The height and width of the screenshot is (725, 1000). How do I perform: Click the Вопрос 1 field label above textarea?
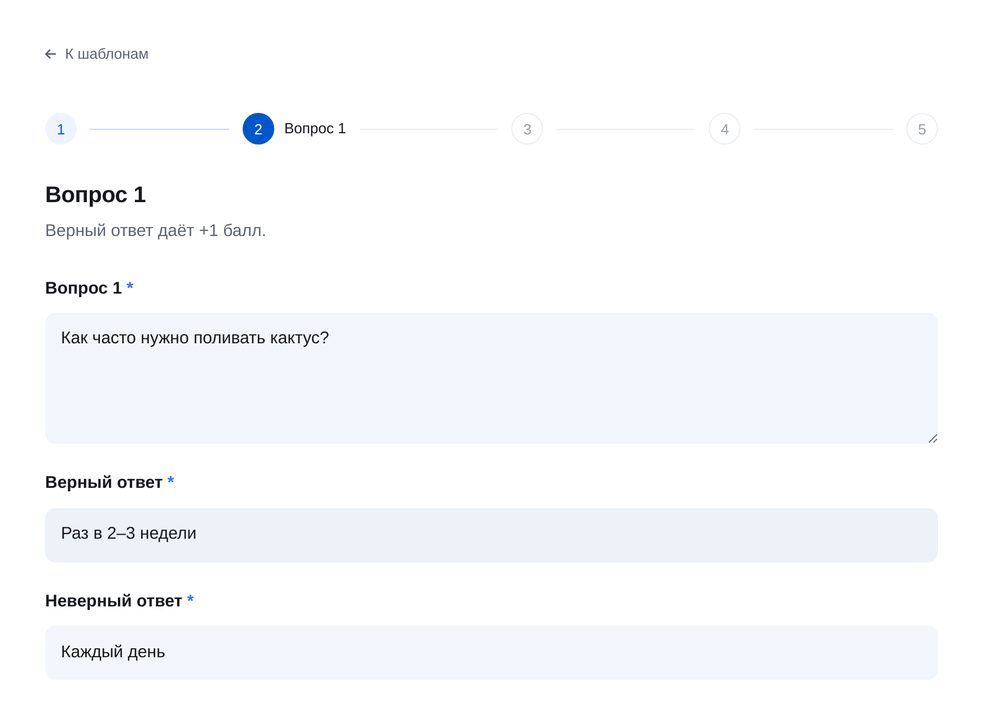coord(84,288)
